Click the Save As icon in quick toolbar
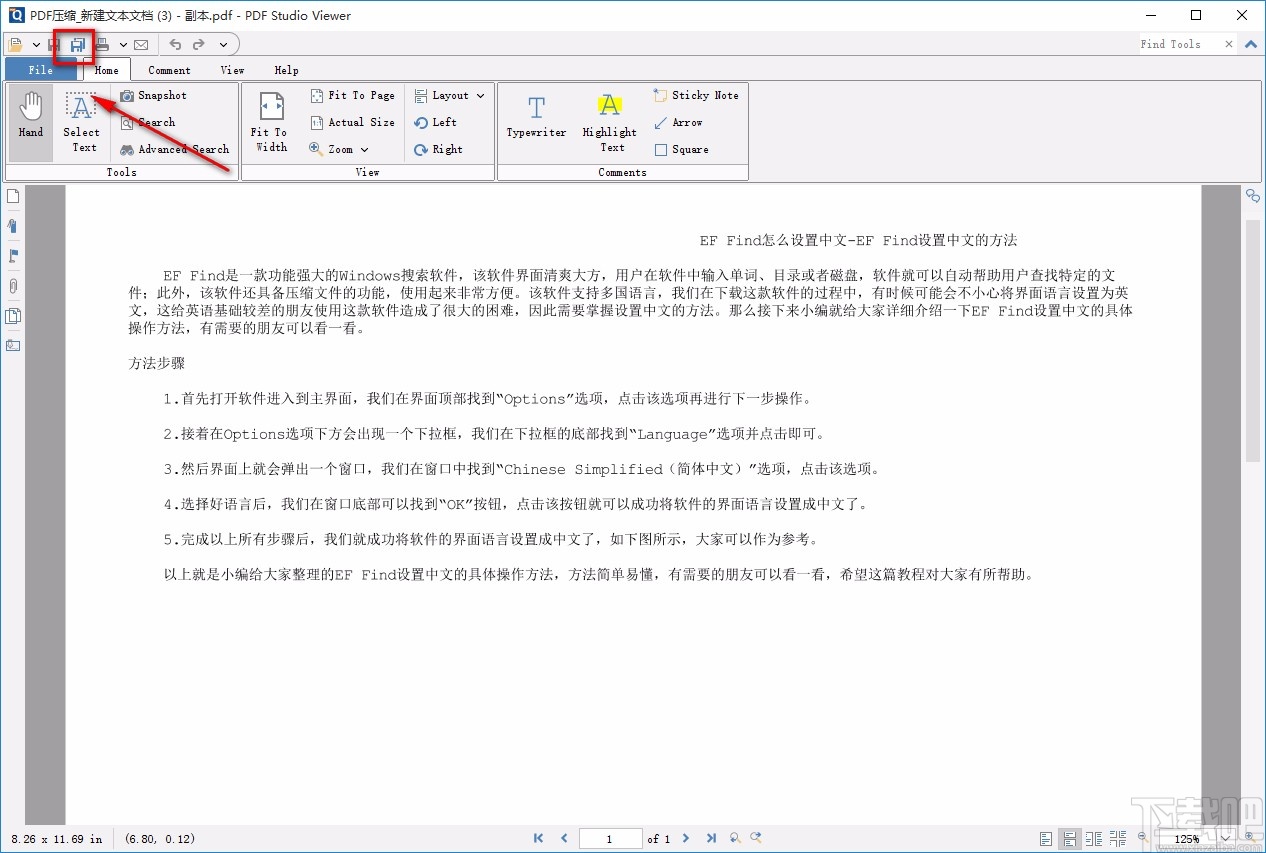The width and height of the screenshot is (1266, 853). 78,44
